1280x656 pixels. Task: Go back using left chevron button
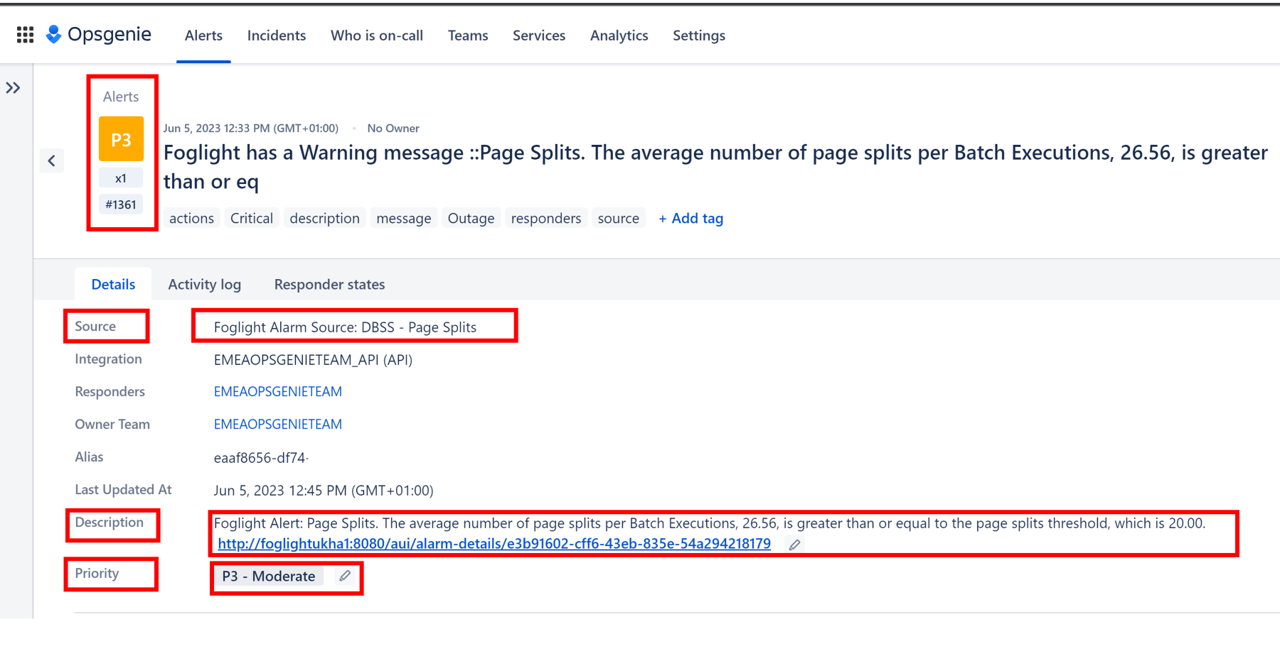(52, 161)
